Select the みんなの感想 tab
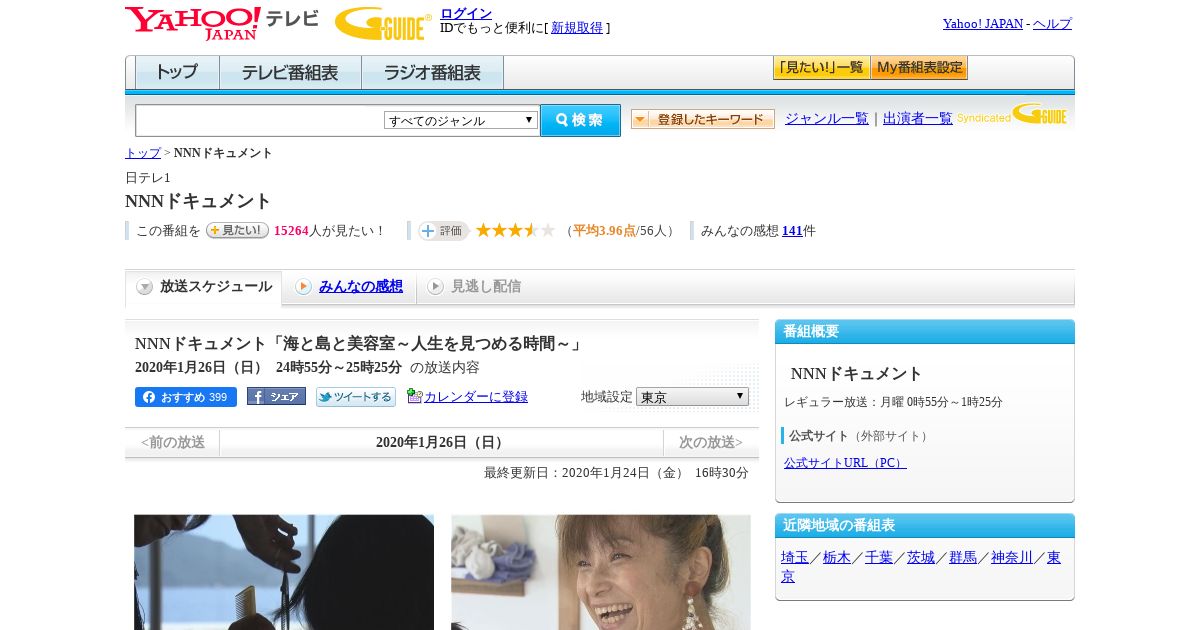 point(360,286)
